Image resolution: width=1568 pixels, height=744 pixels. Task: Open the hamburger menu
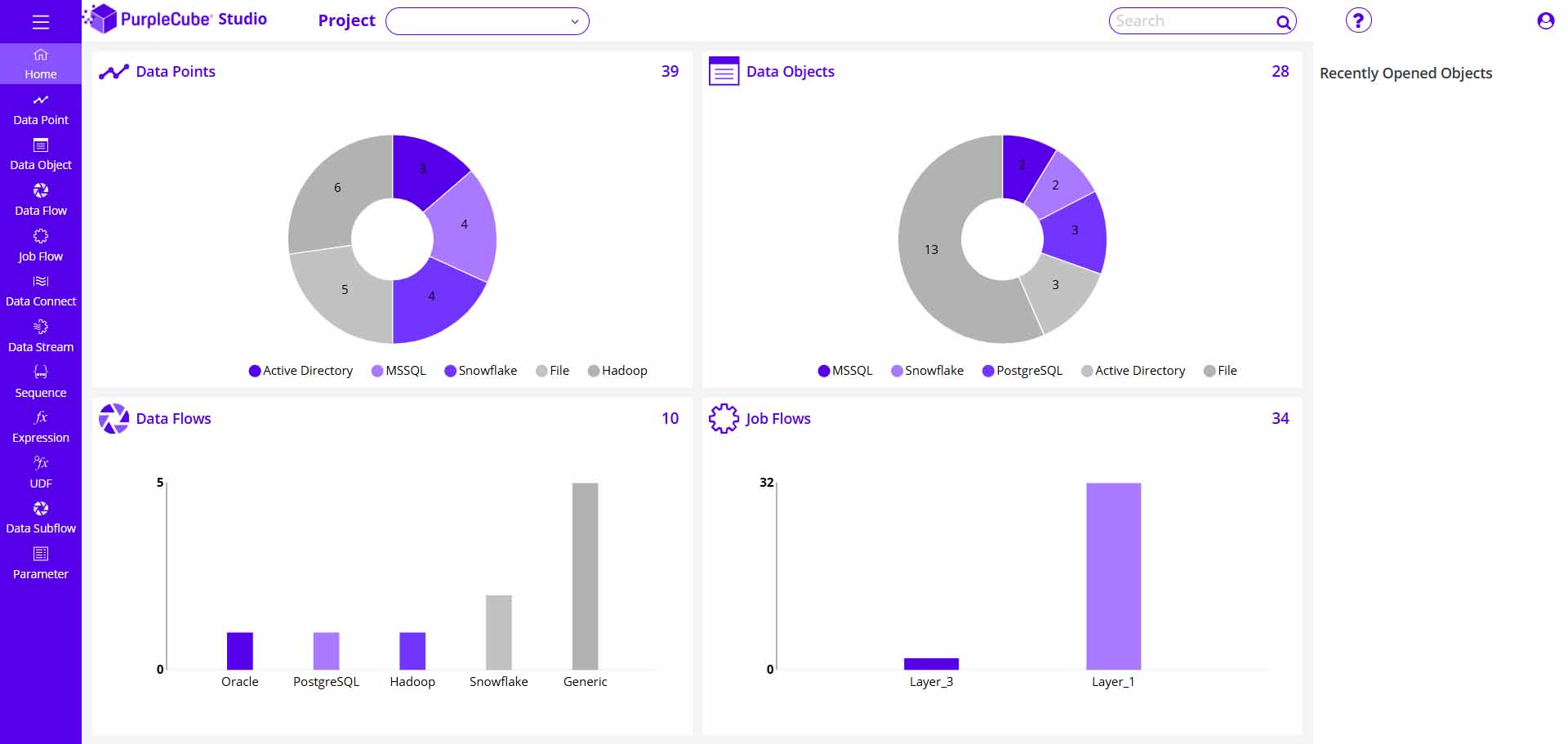[x=41, y=22]
